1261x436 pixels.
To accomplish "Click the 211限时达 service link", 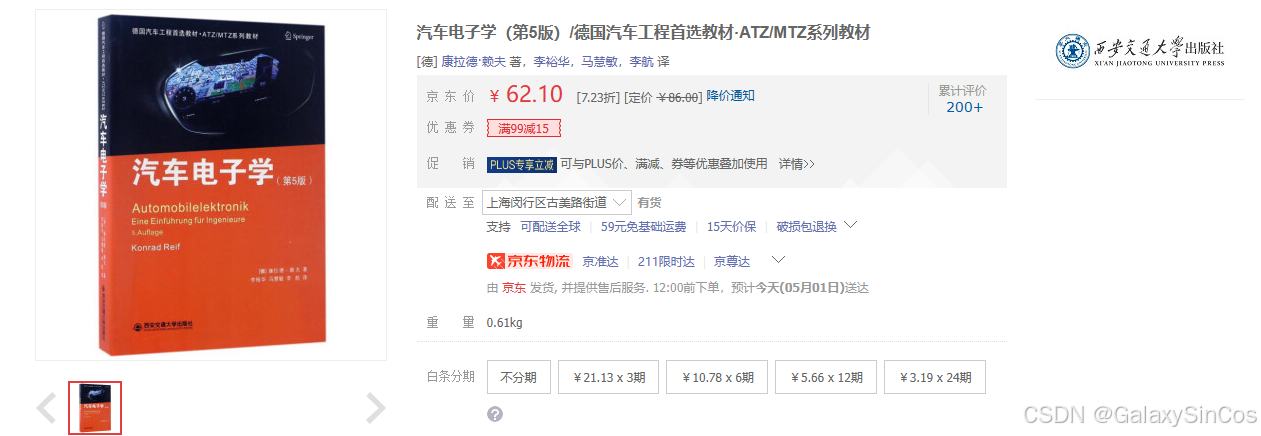I will coord(666,262).
